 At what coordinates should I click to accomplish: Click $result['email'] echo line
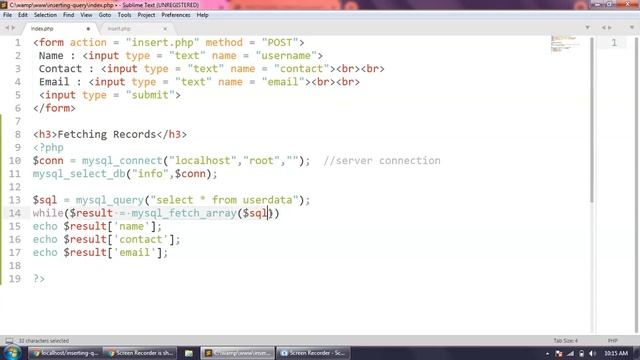pos(100,252)
